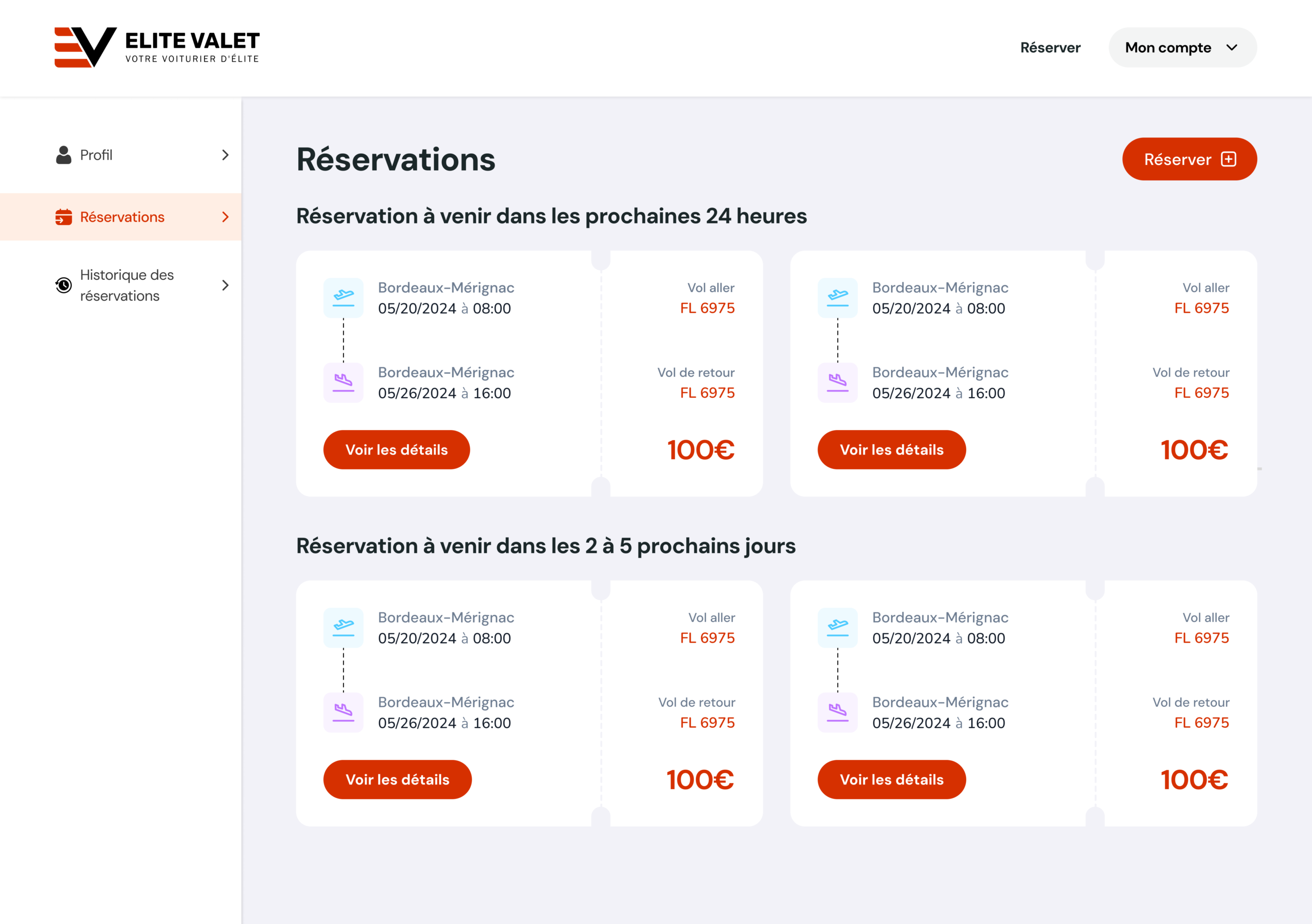Select Réservations in the sidebar menu
This screenshot has height=924, width=1312.
tap(122, 217)
